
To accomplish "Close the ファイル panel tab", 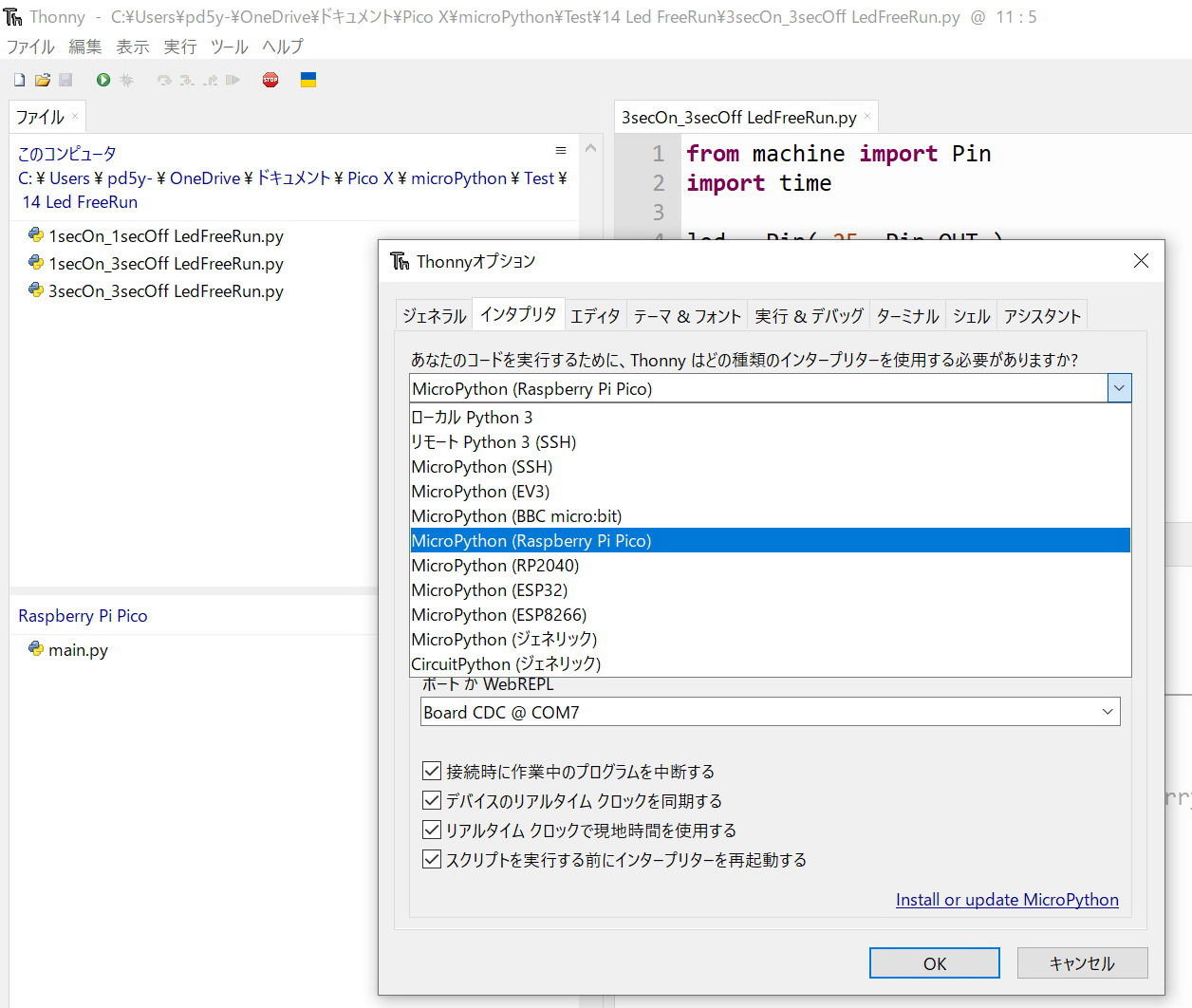I will tap(75, 116).
